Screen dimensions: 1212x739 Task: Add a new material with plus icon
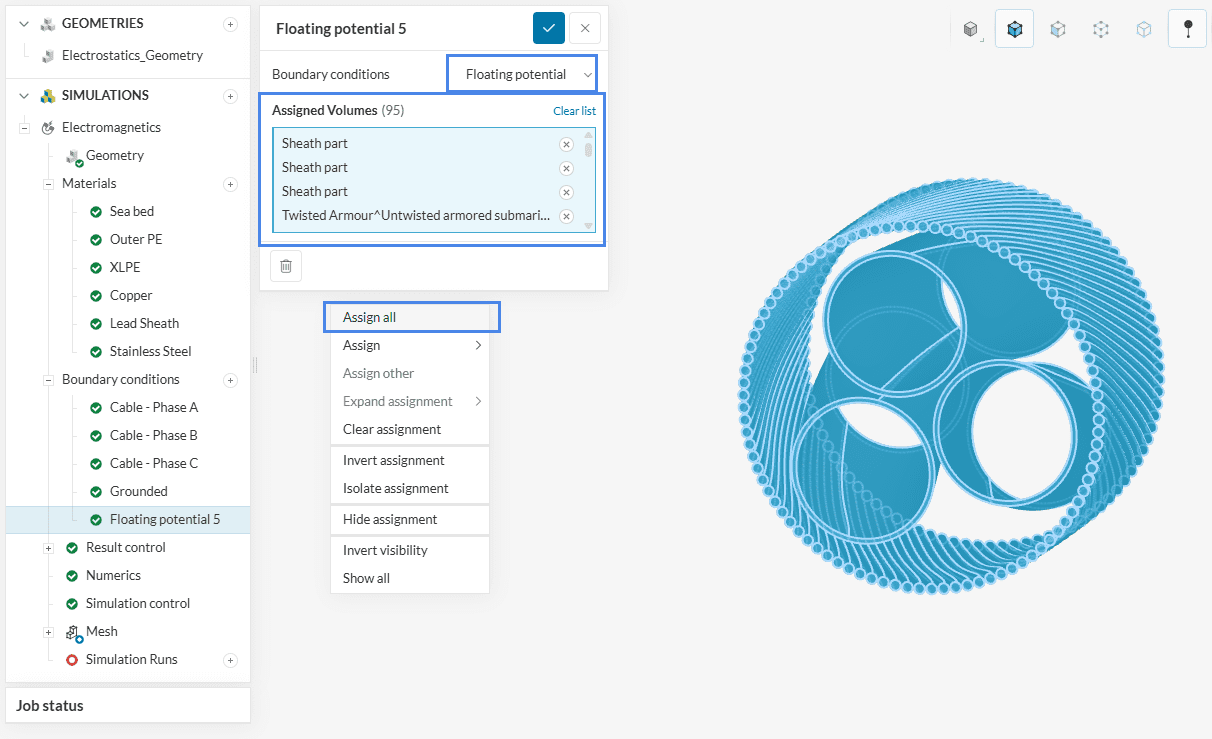tap(230, 184)
